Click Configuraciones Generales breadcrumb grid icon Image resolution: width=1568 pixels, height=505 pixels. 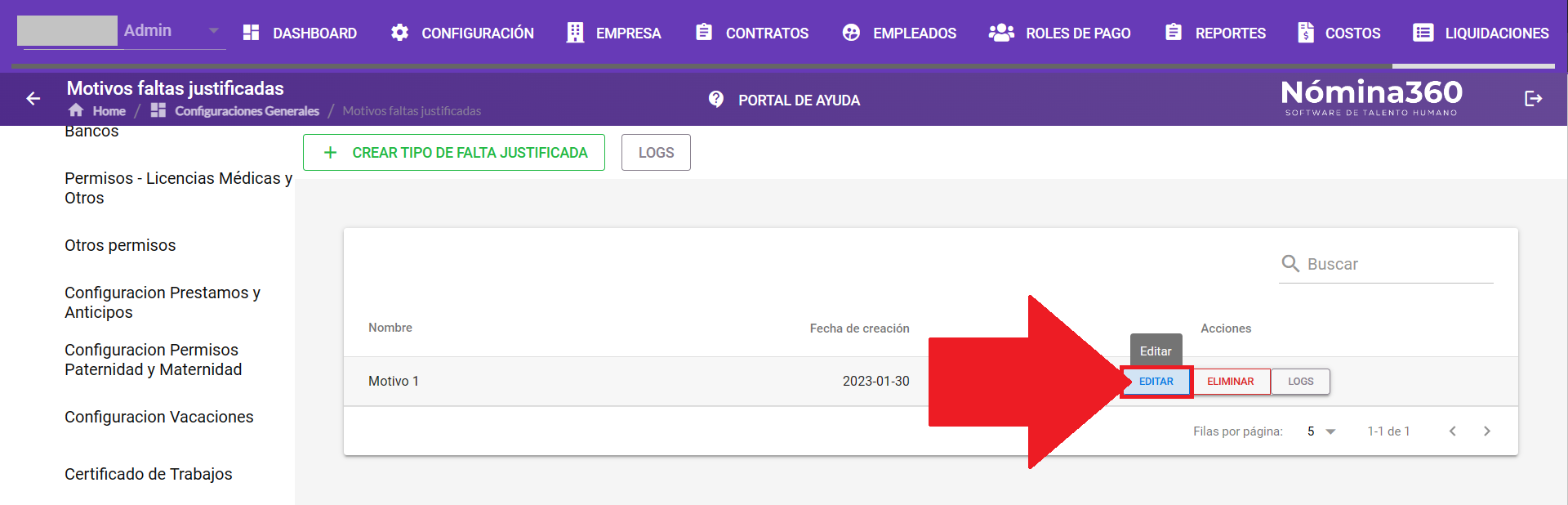click(x=158, y=110)
